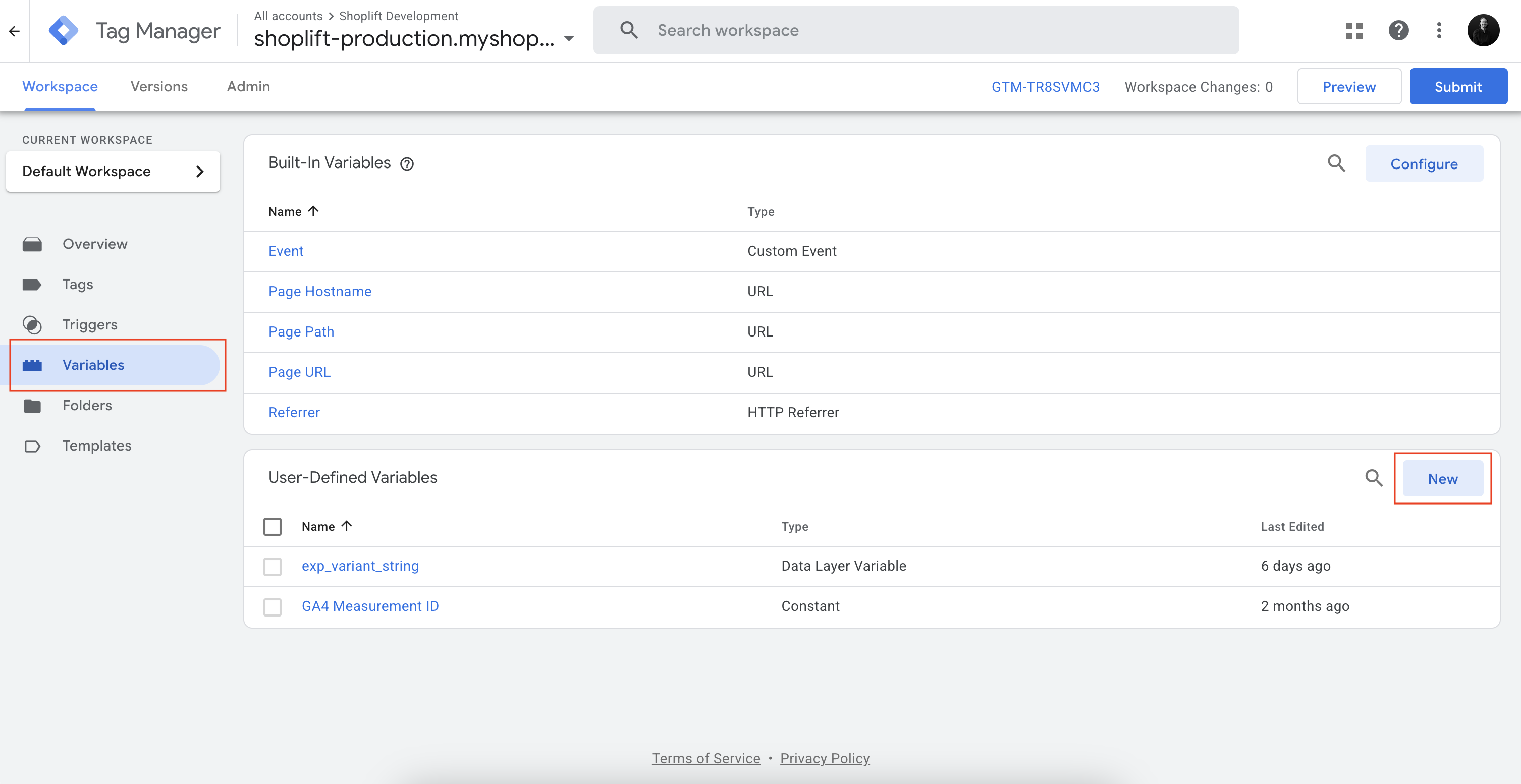Expand the container name dropdown arrow
Screen dimensions: 1521x784
pos(569,39)
